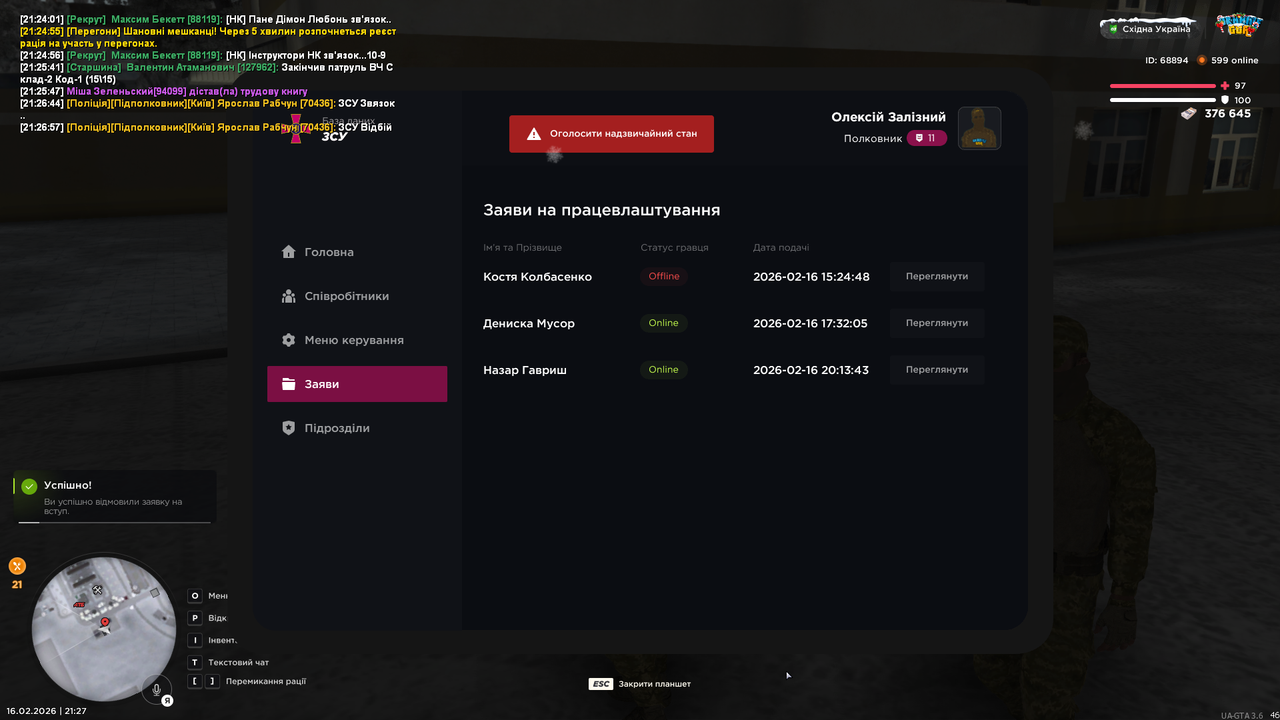Click the Offline status of Костя Колбасенко
This screenshot has width=1280, height=720.
(x=664, y=276)
